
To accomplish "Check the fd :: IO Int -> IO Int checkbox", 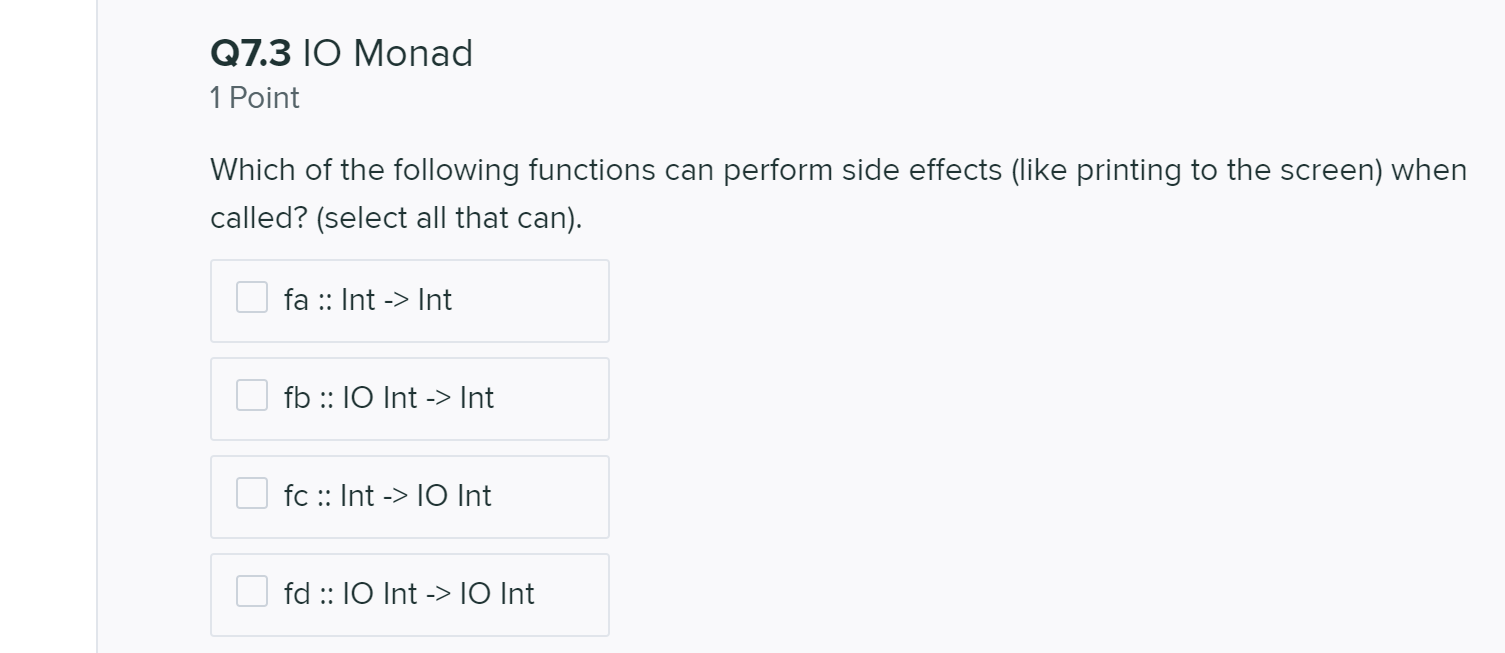I will (x=250, y=590).
